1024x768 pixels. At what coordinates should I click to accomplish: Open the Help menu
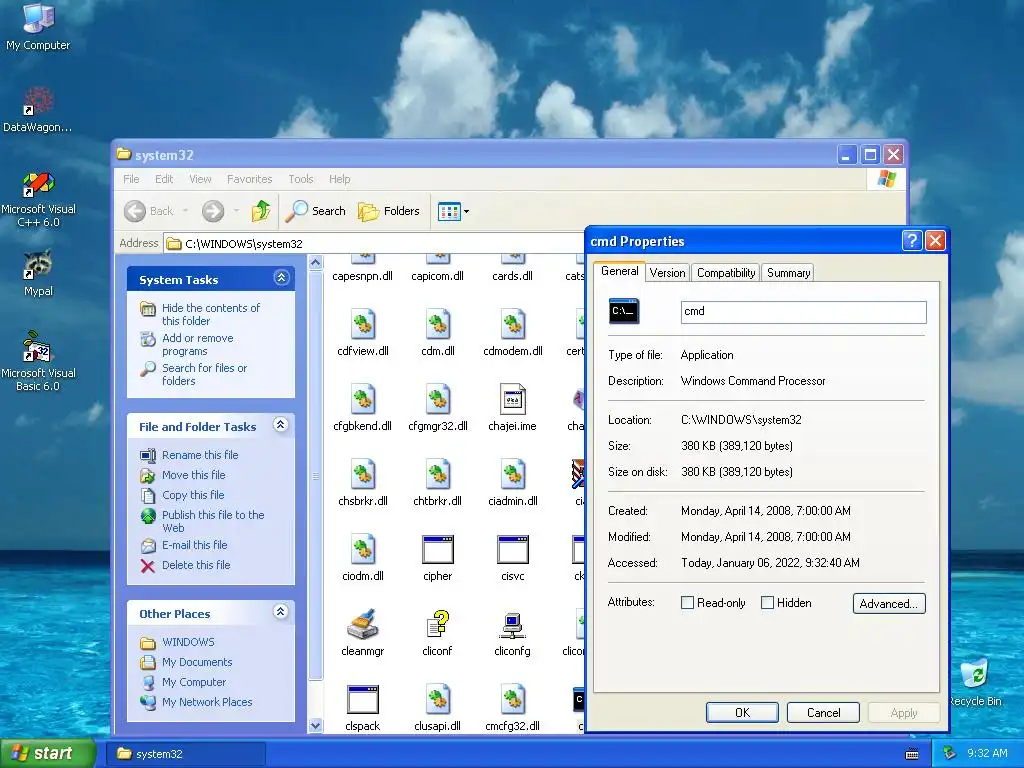point(340,179)
